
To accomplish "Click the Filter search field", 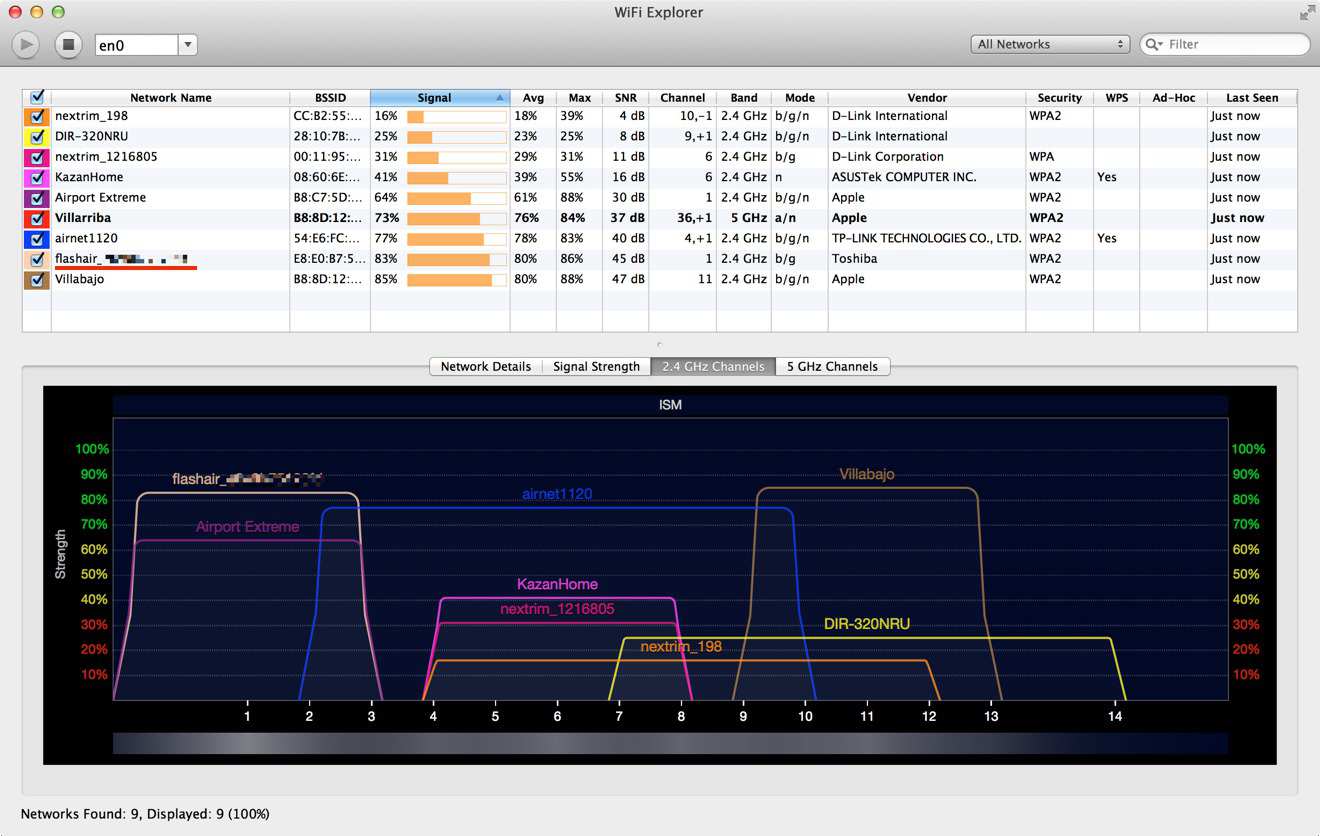I will (x=1225, y=44).
